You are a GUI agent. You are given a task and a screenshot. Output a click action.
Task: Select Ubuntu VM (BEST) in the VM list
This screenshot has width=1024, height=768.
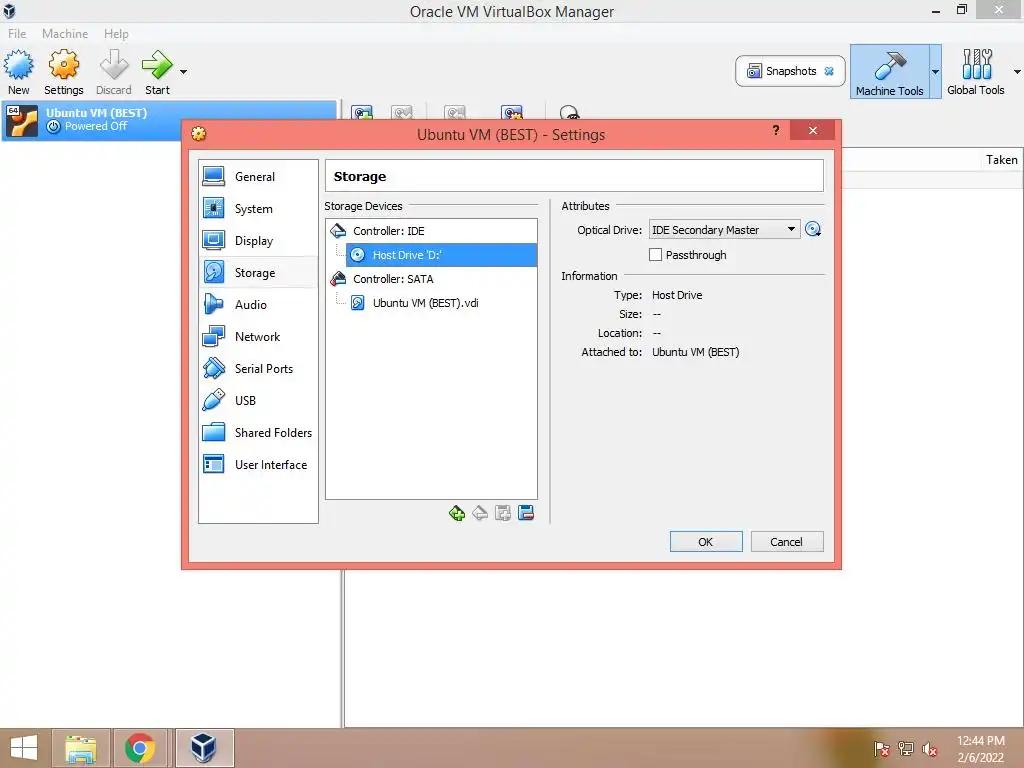click(x=168, y=120)
